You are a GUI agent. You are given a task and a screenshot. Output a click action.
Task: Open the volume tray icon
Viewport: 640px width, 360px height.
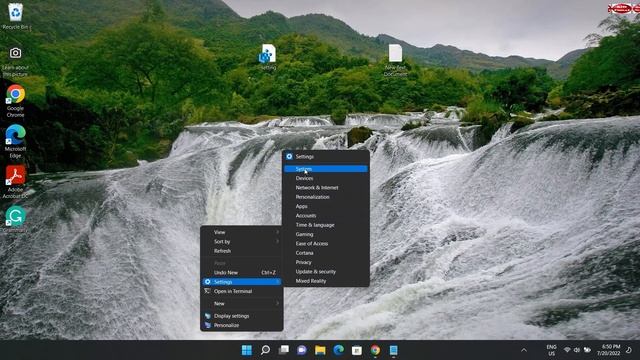point(577,350)
